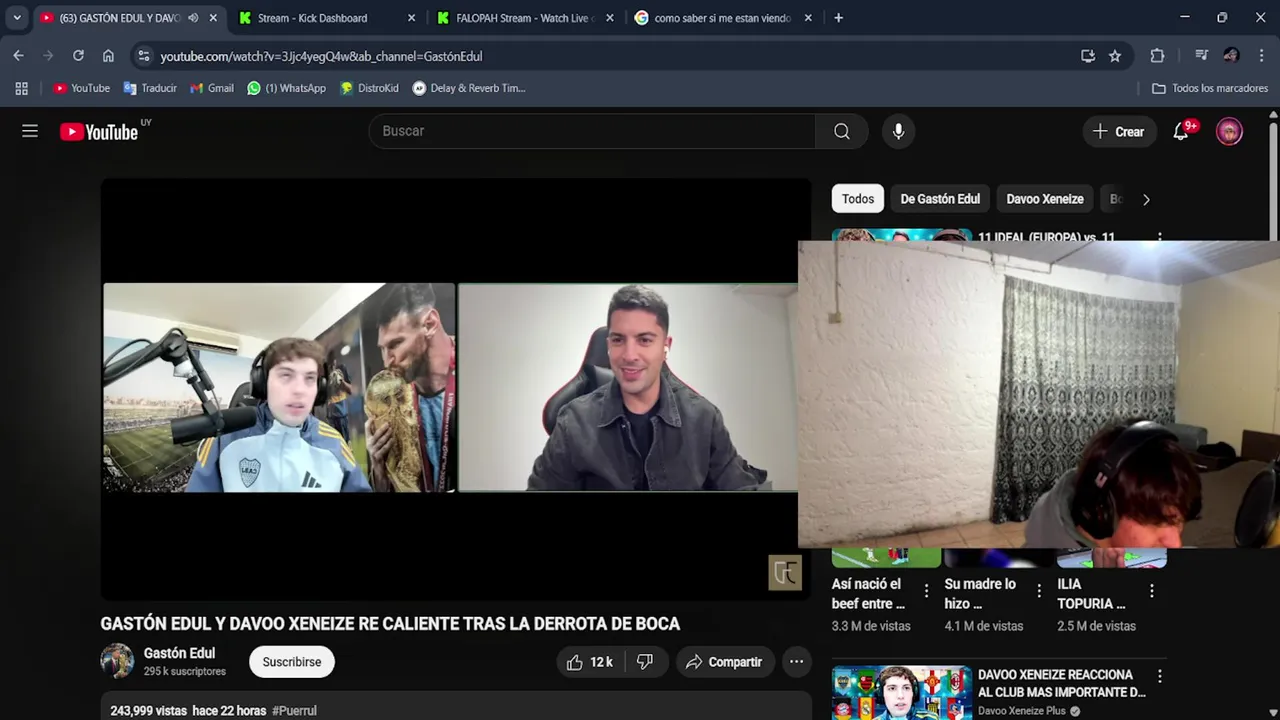The height and width of the screenshot is (720, 1280).
Task: Open 'DAVOO XENEIZE REACCIONA' video thumbnail
Action: [901, 692]
